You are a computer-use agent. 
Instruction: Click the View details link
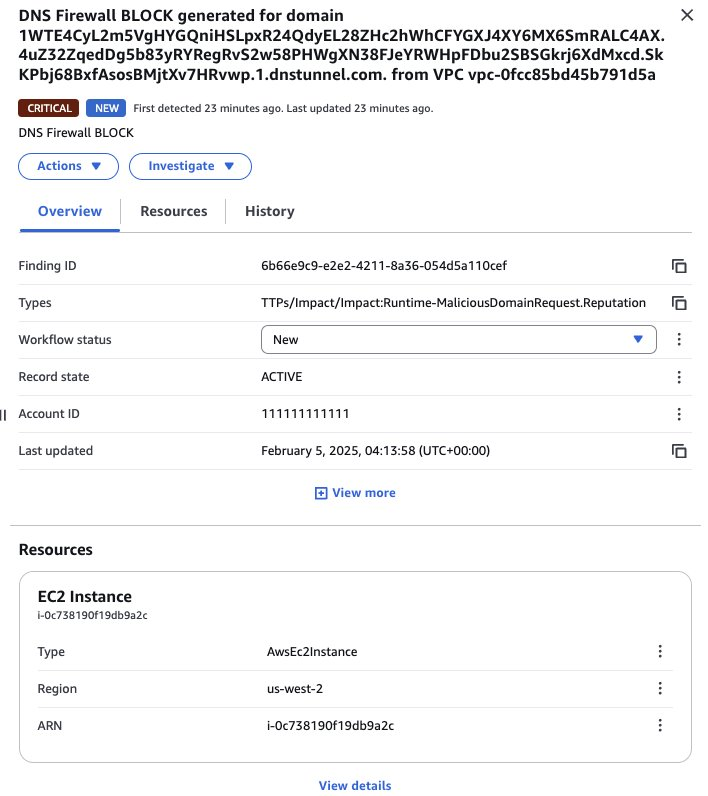[x=355, y=785]
